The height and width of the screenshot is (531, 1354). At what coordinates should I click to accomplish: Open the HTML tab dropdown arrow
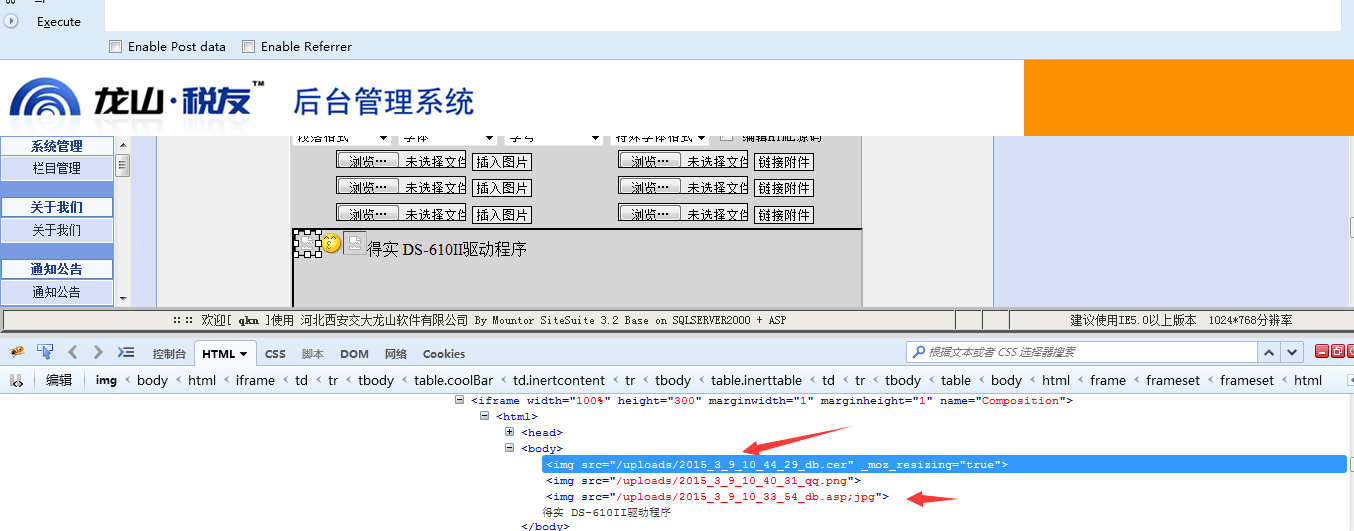243,354
